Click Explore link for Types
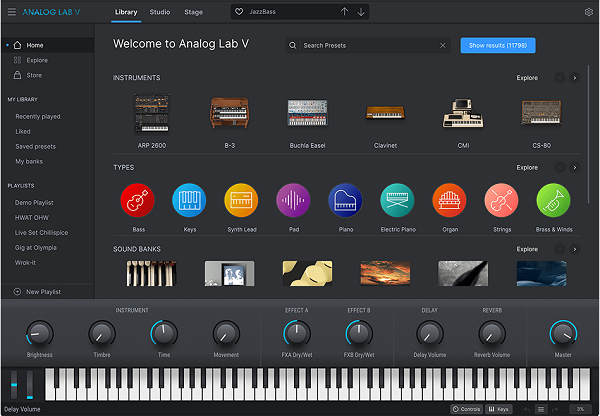Screen dimensions: 600x416 click(x=527, y=167)
